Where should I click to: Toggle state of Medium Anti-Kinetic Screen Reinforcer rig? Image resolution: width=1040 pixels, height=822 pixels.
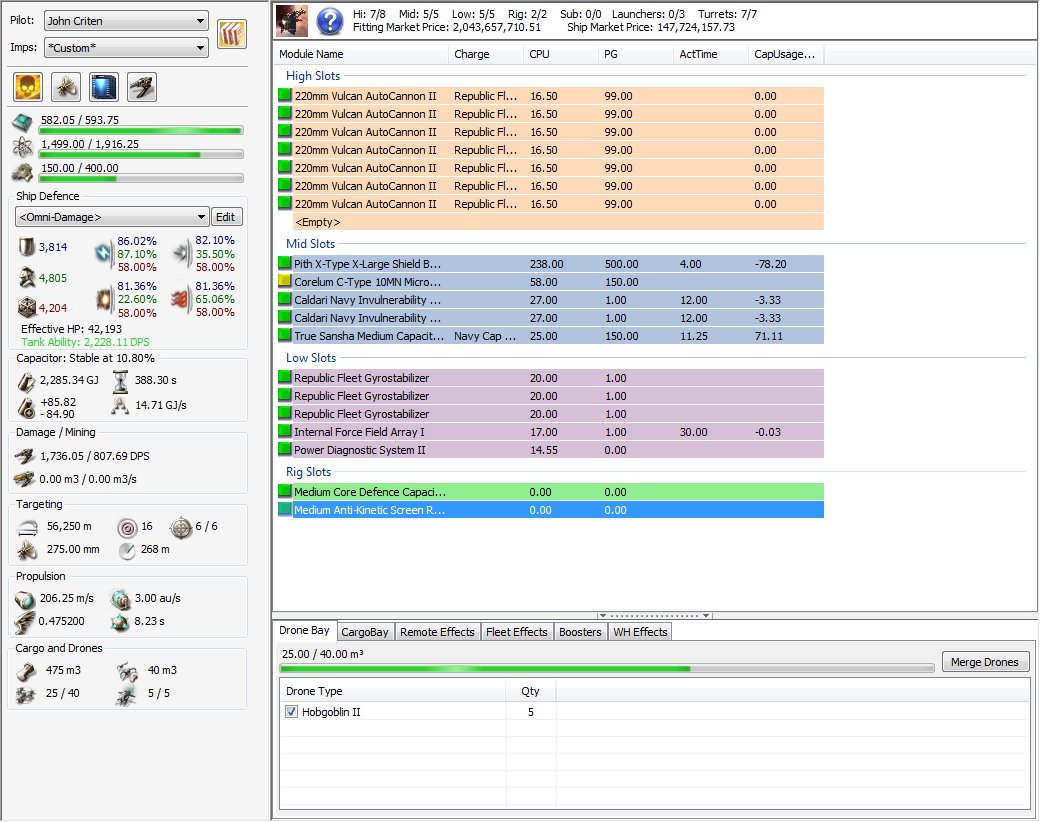285,510
